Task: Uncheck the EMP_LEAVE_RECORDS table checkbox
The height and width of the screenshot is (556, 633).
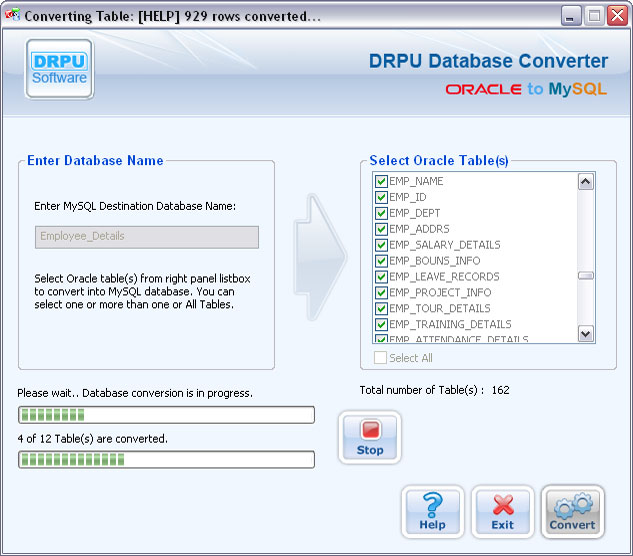Action: [x=381, y=277]
